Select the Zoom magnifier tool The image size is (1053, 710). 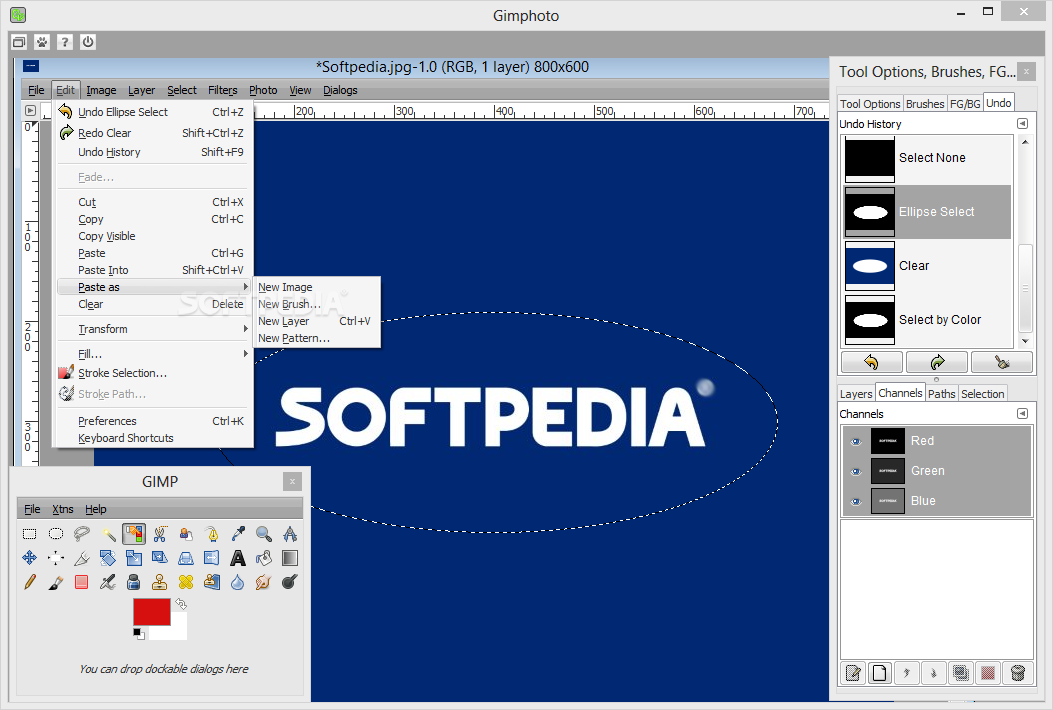pos(264,535)
